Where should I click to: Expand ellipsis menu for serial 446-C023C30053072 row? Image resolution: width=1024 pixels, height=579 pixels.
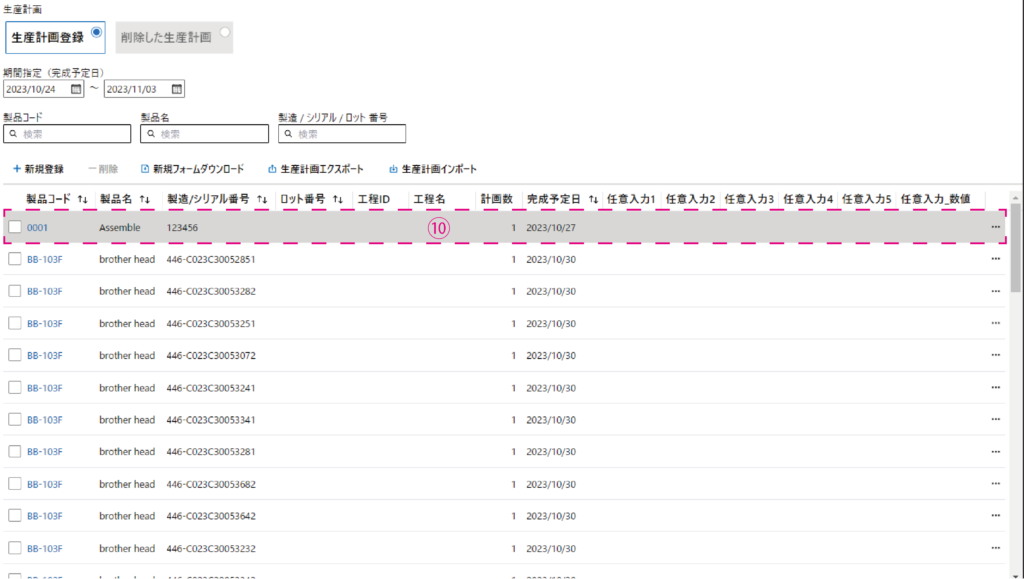(995, 356)
